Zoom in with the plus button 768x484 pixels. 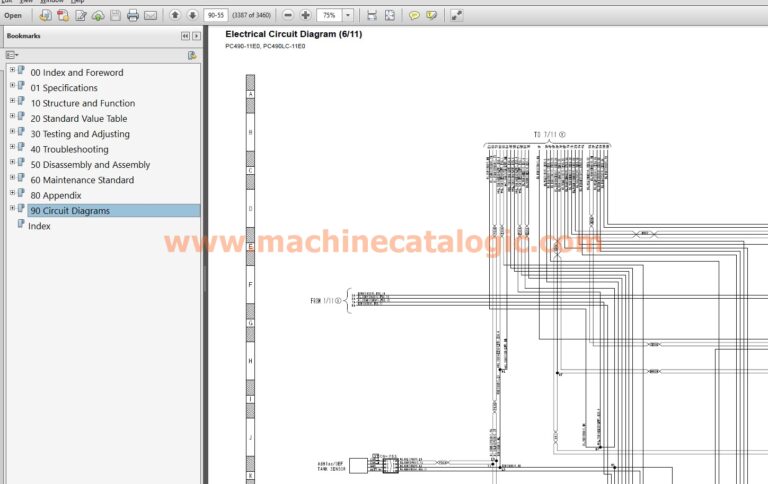pos(306,15)
